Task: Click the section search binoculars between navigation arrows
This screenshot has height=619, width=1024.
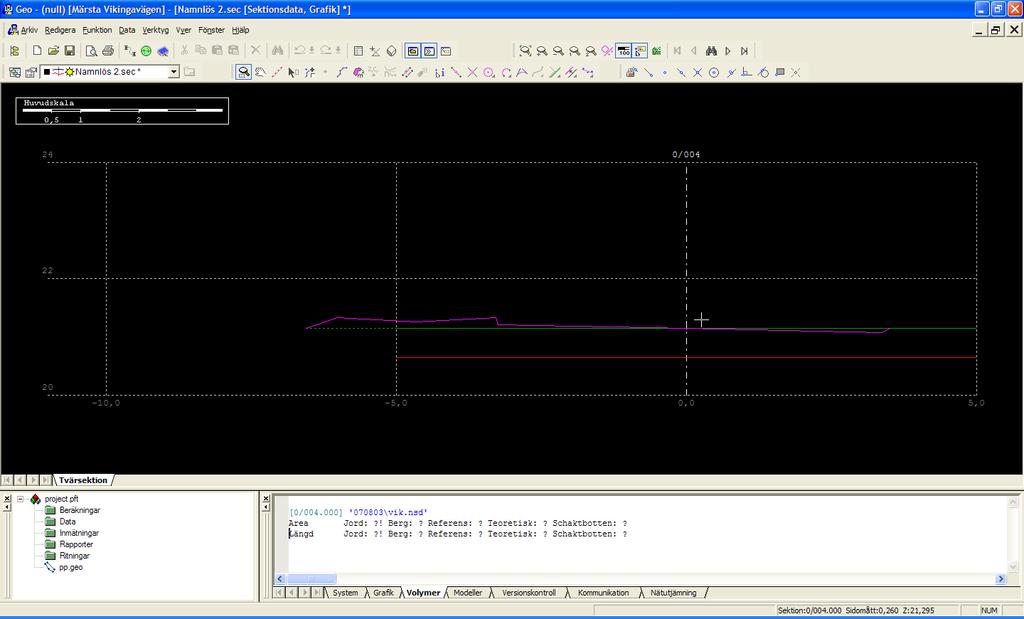Action: 711,51
